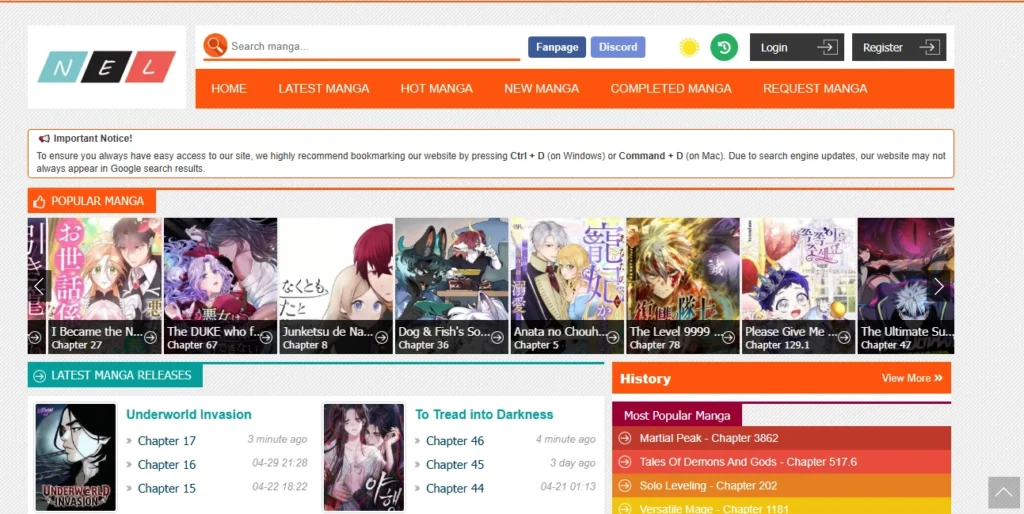Open The Level 9999 Chapter 78 card
Viewport: 1024px width, 514px height.
pos(683,286)
